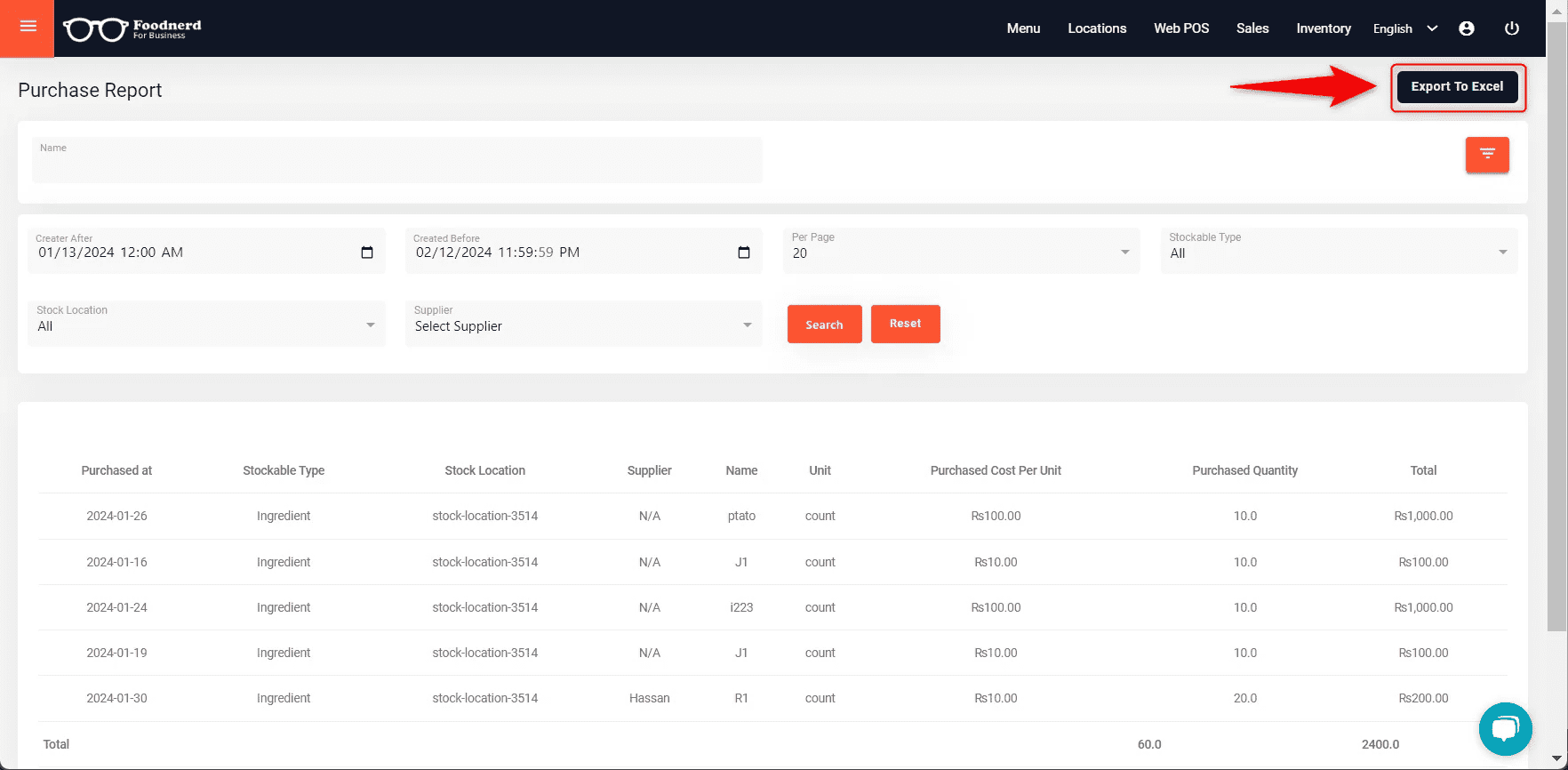Open the Stockable Type dropdown
1568x770 pixels.
[x=1339, y=251]
